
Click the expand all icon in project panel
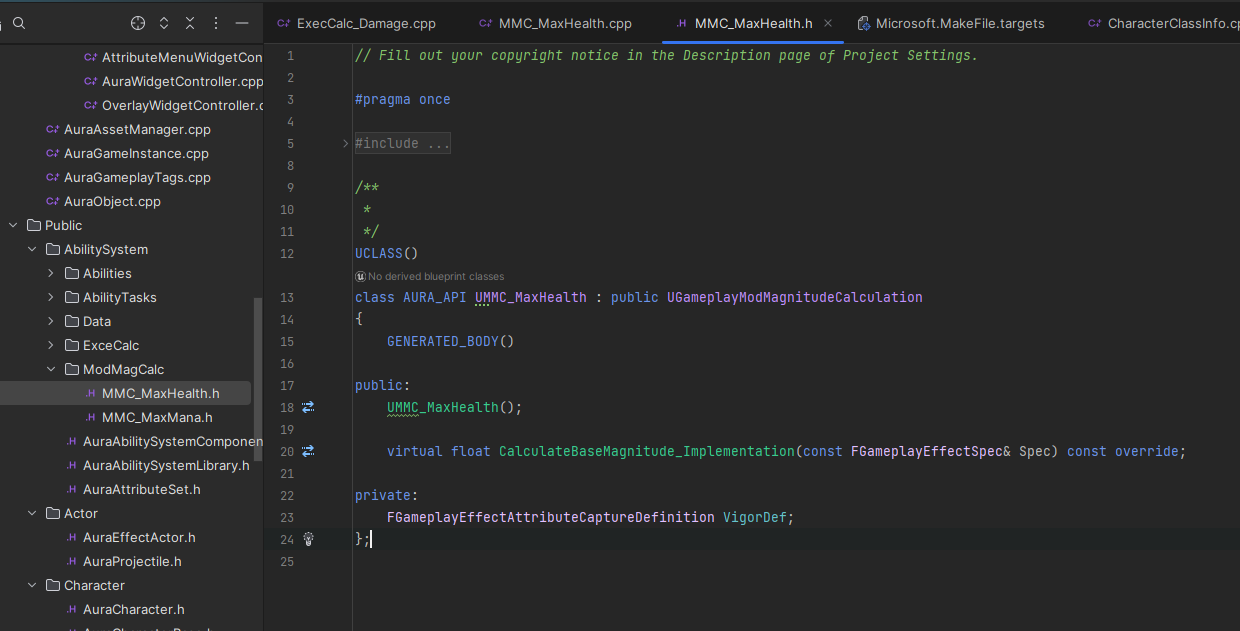point(164,23)
